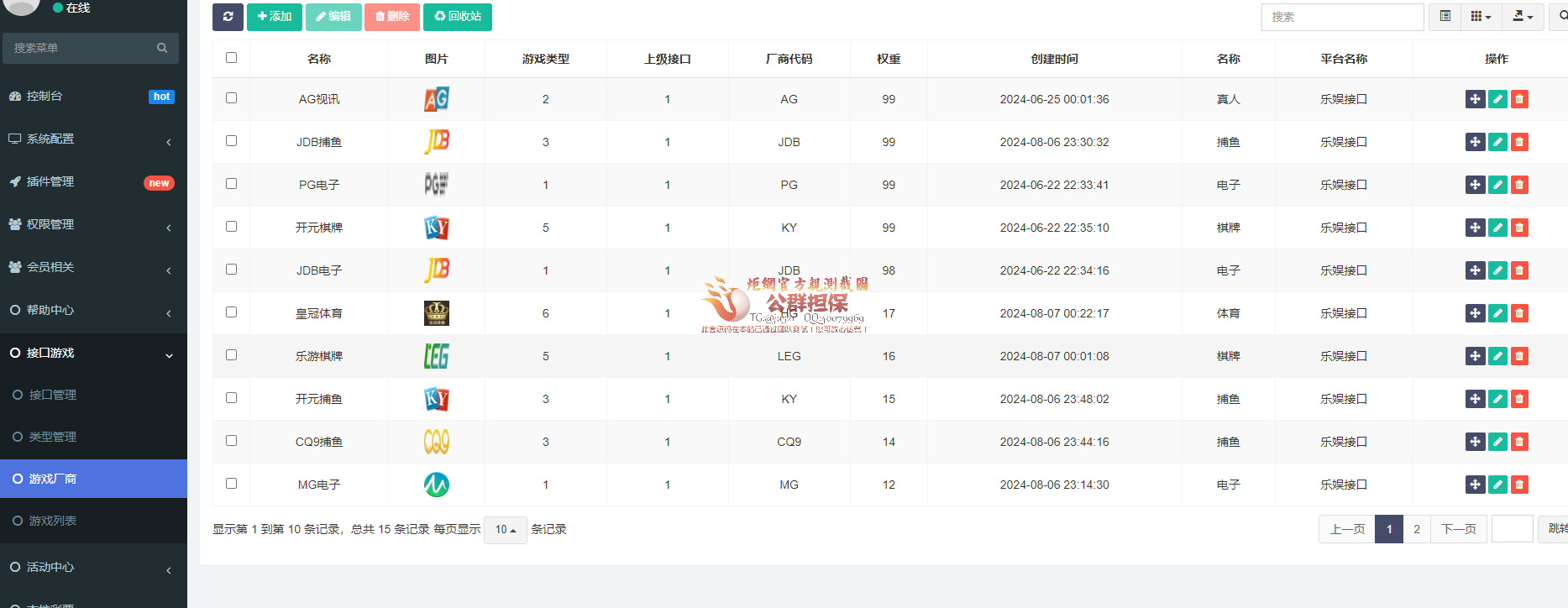The width and height of the screenshot is (1568, 608).
Task: Open the column visibility dropdown
Action: [1481, 17]
